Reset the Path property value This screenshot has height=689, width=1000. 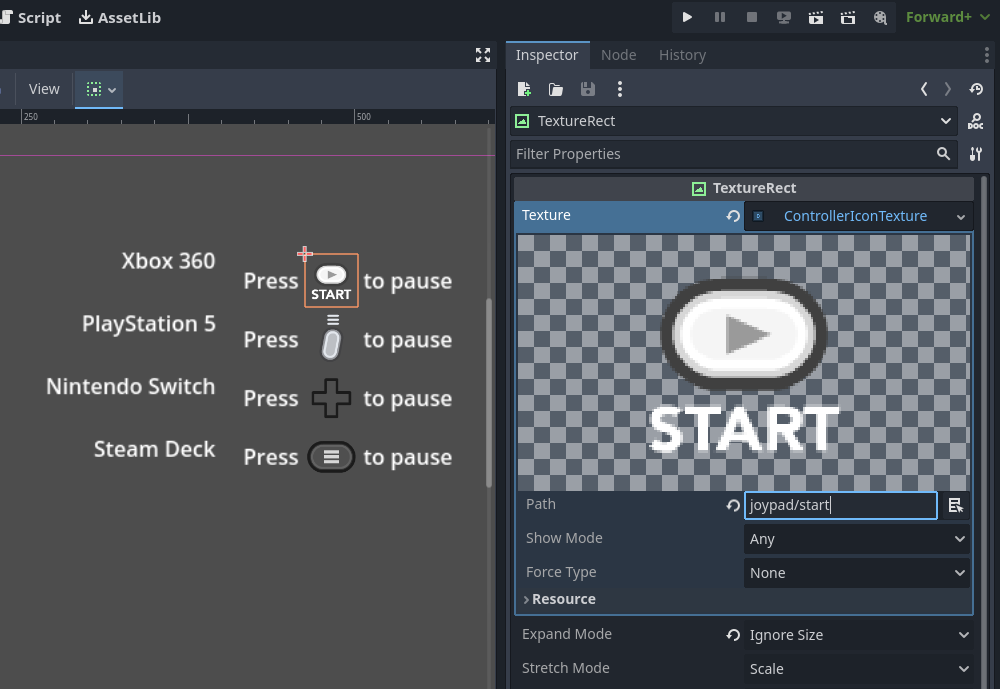click(x=733, y=505)
